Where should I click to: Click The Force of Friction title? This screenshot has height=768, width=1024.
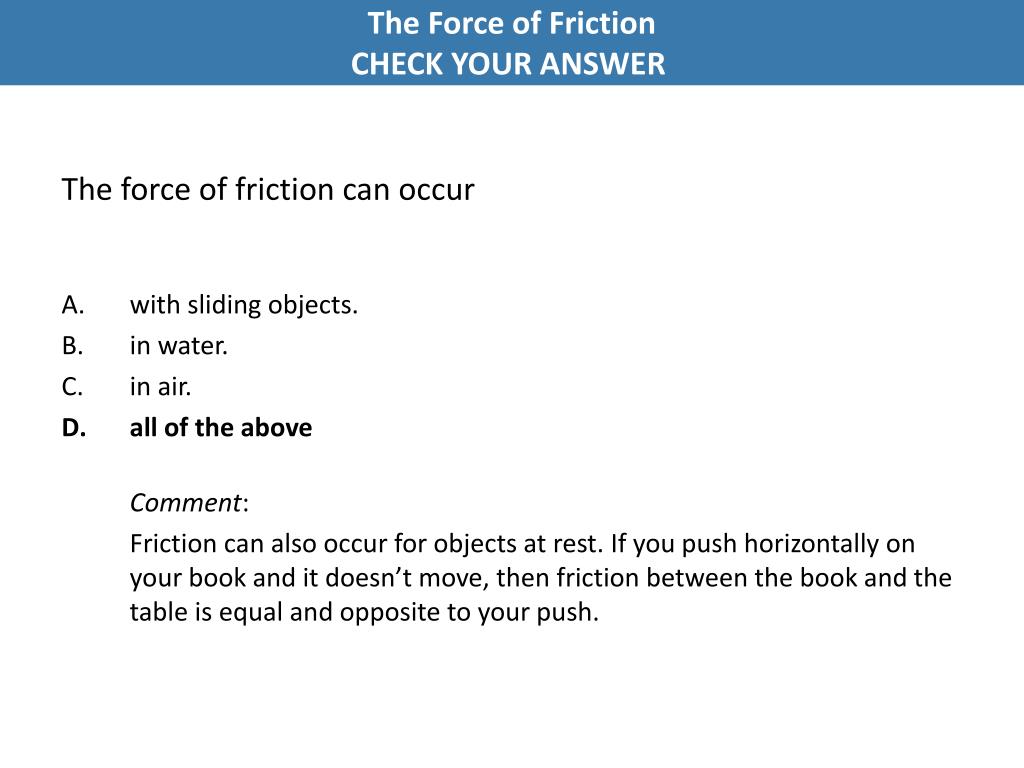point(511,24)
